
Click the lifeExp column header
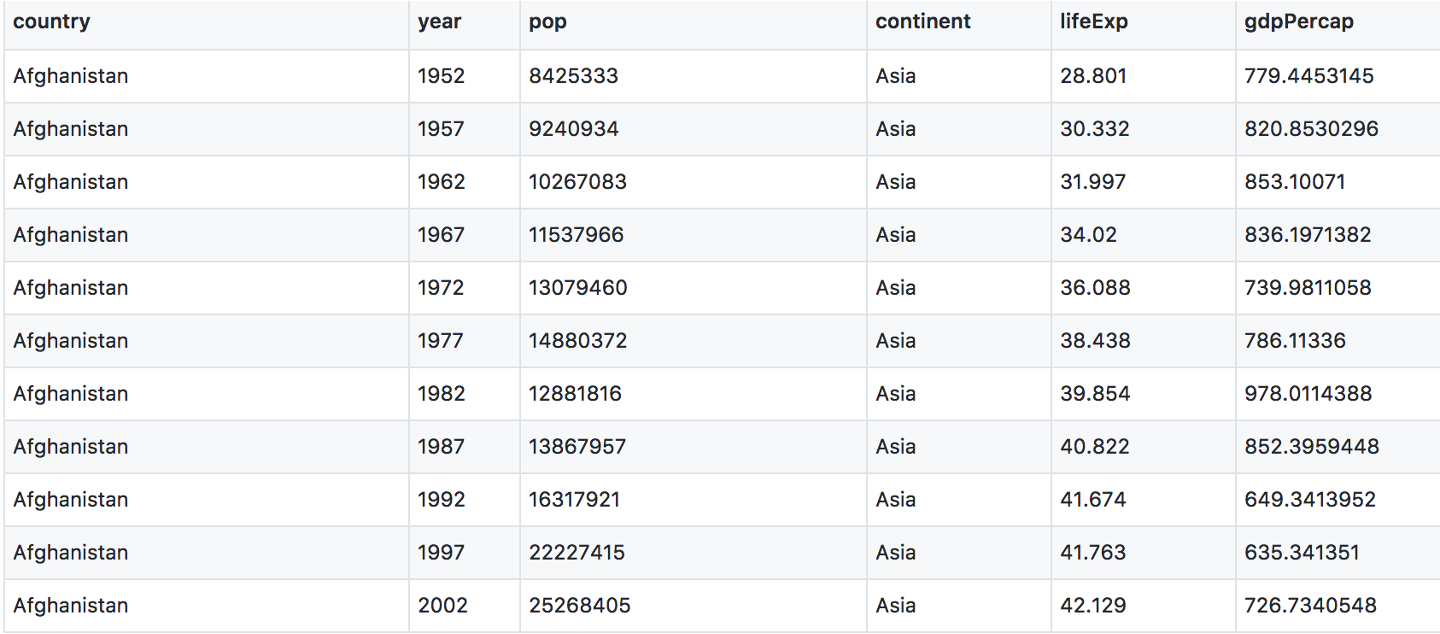click(1094, 22)
